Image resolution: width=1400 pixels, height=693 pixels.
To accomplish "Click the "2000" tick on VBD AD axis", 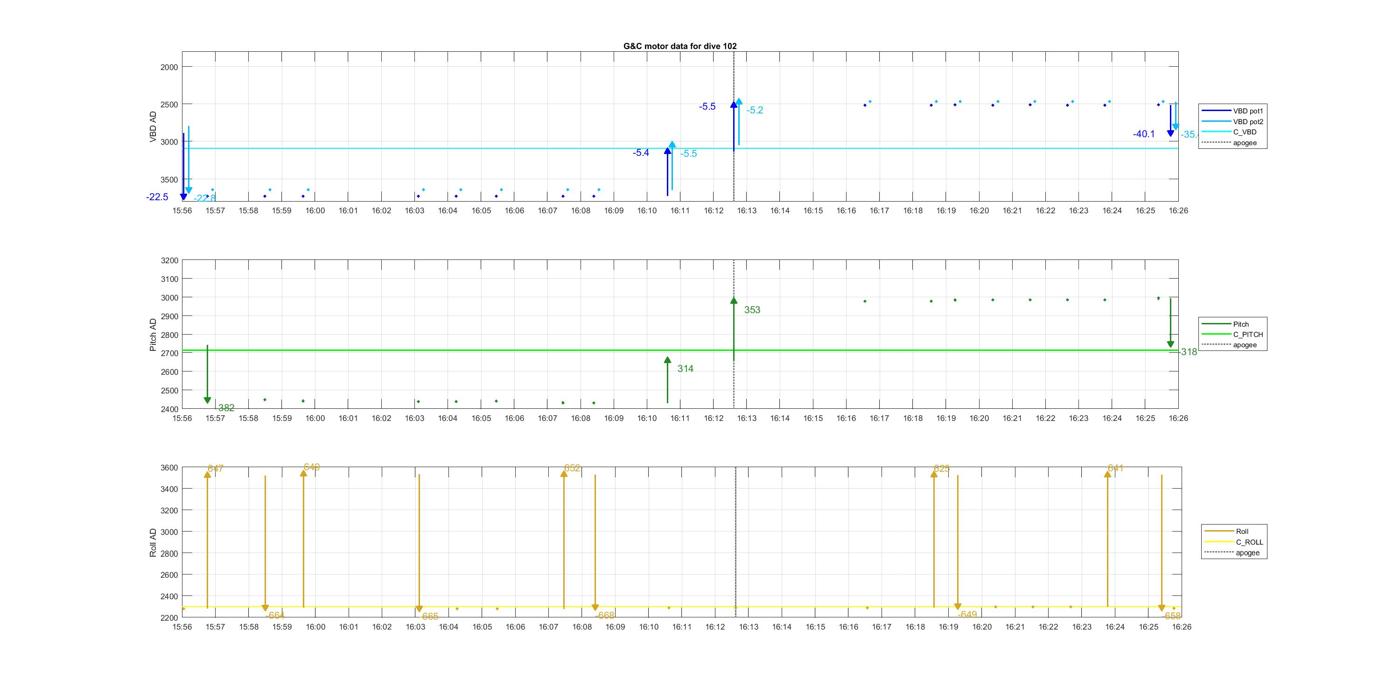I will coord(169,67).
